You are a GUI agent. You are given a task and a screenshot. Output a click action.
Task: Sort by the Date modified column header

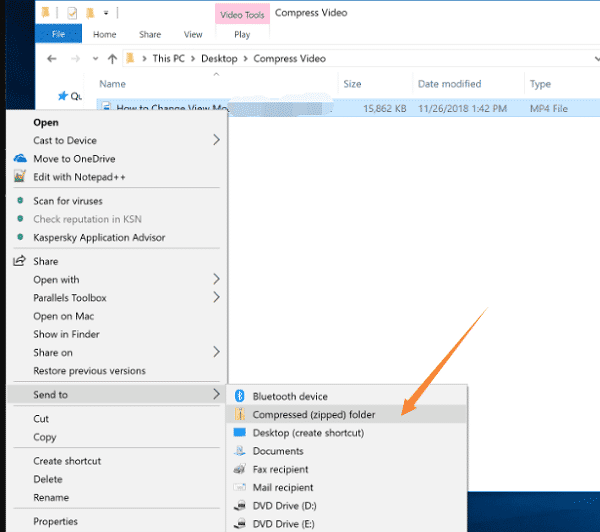(x=450, y=84)
